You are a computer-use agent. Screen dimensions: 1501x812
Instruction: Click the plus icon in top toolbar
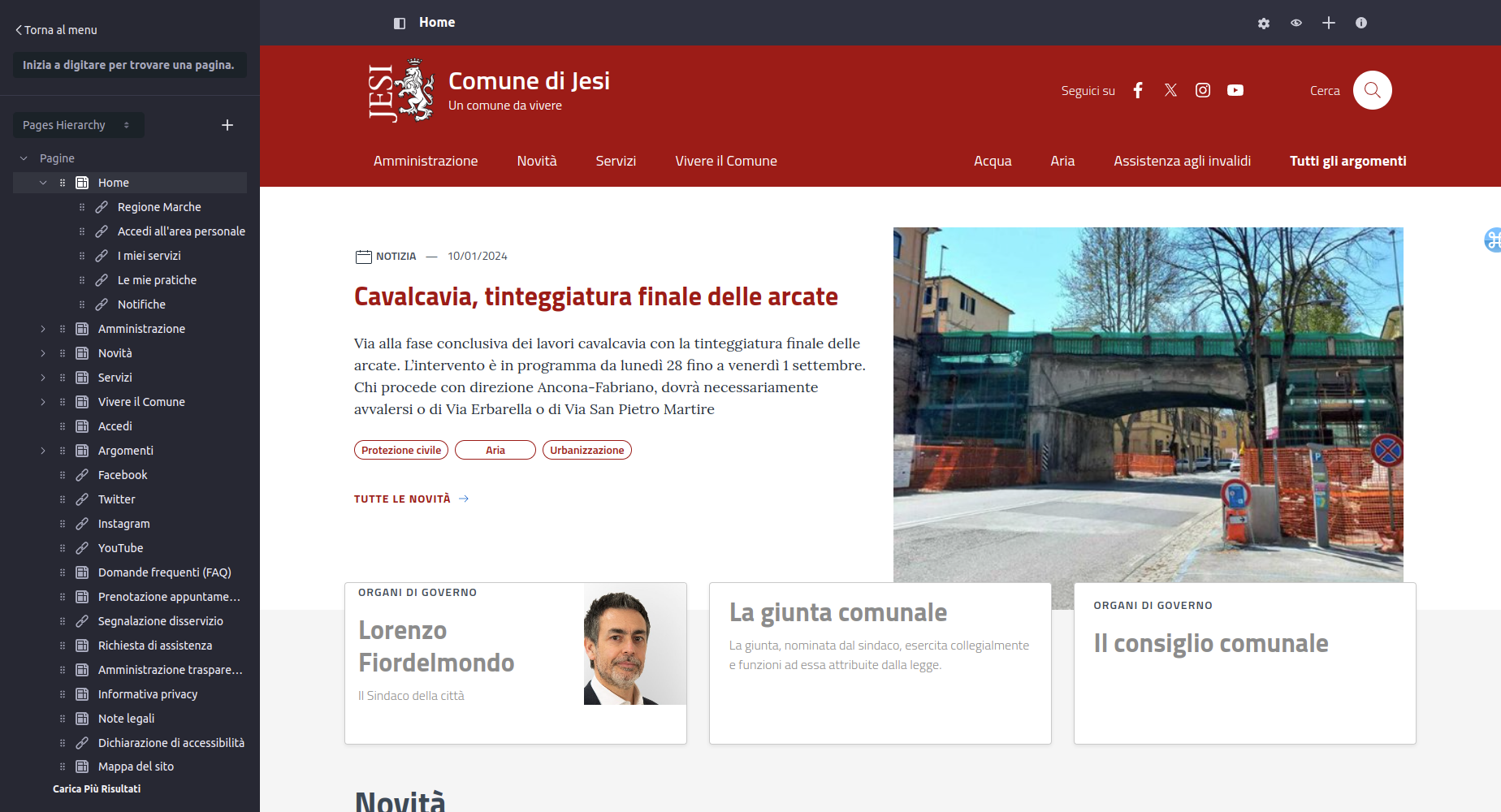[1329, 24]
